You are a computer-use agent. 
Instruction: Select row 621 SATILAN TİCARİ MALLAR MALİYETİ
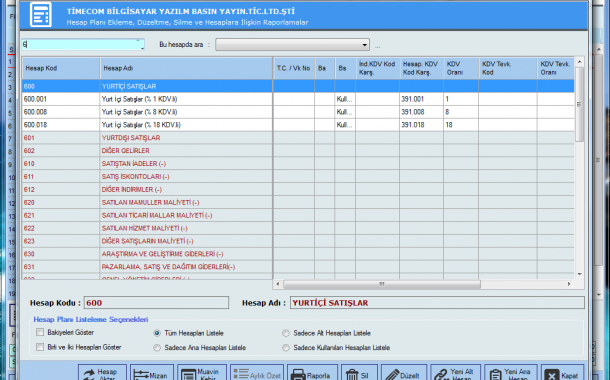click(298, 215)
